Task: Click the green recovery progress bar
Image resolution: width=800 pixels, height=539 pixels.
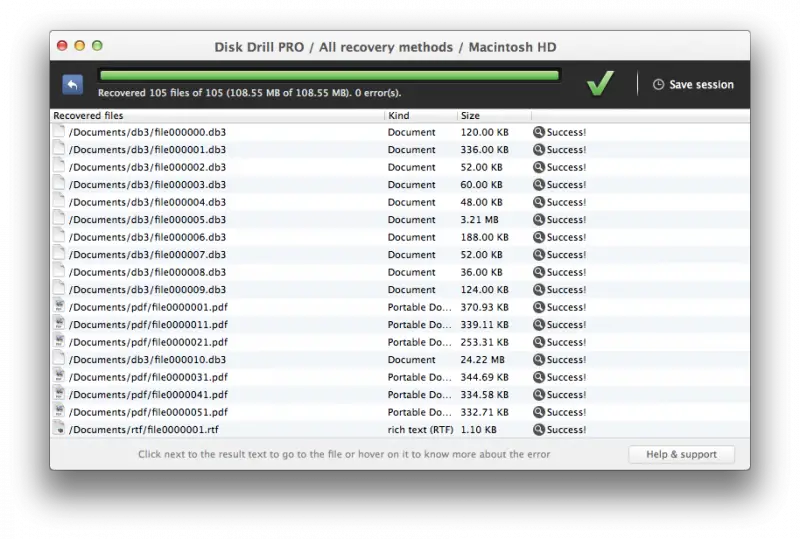Action: click(330, 76)
